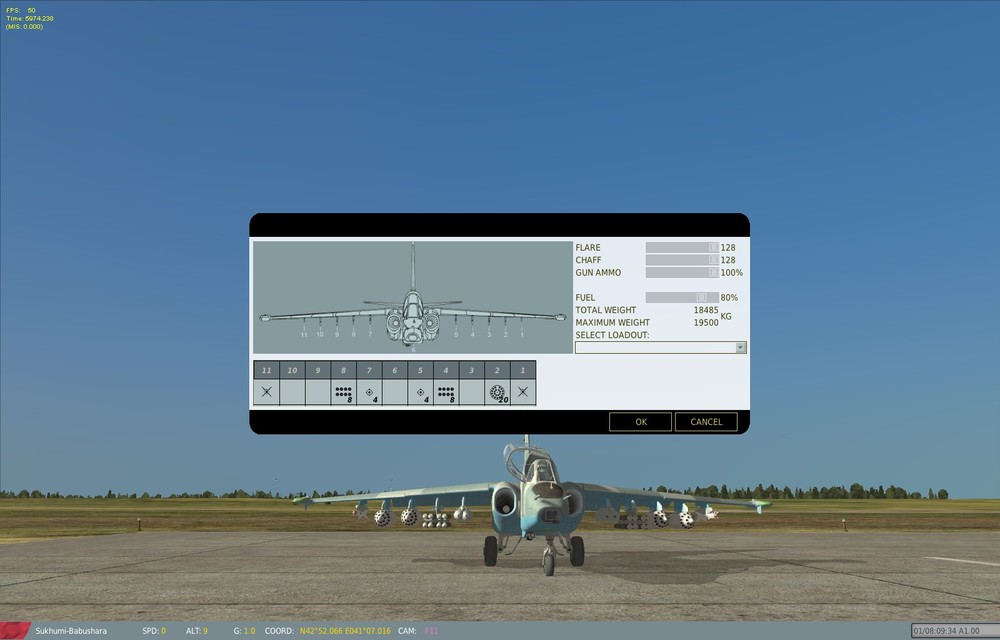Click the aircraft front-view pylon diagram
Screen dimensions: 1000x640
point(413,297)
